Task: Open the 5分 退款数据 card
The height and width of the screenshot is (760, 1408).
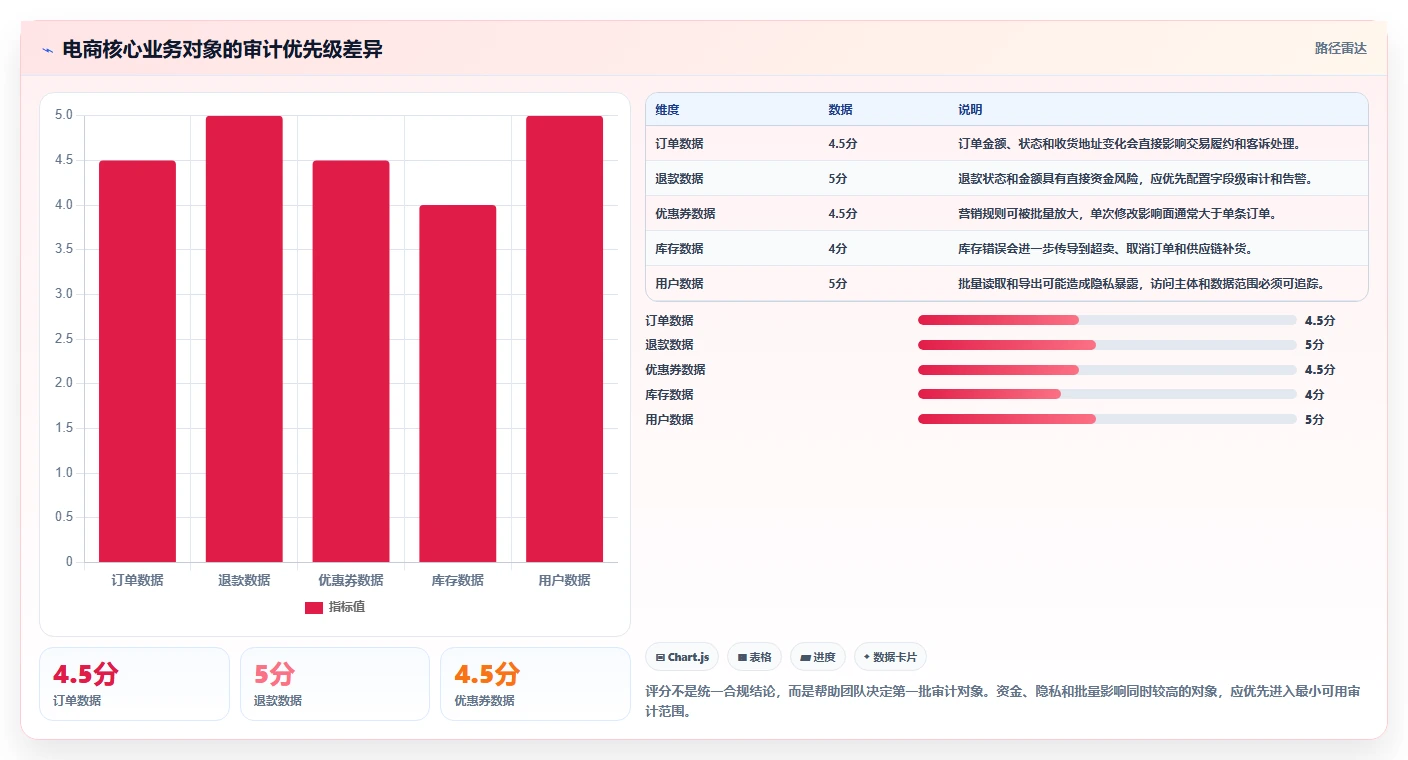Action: (335, 684)
